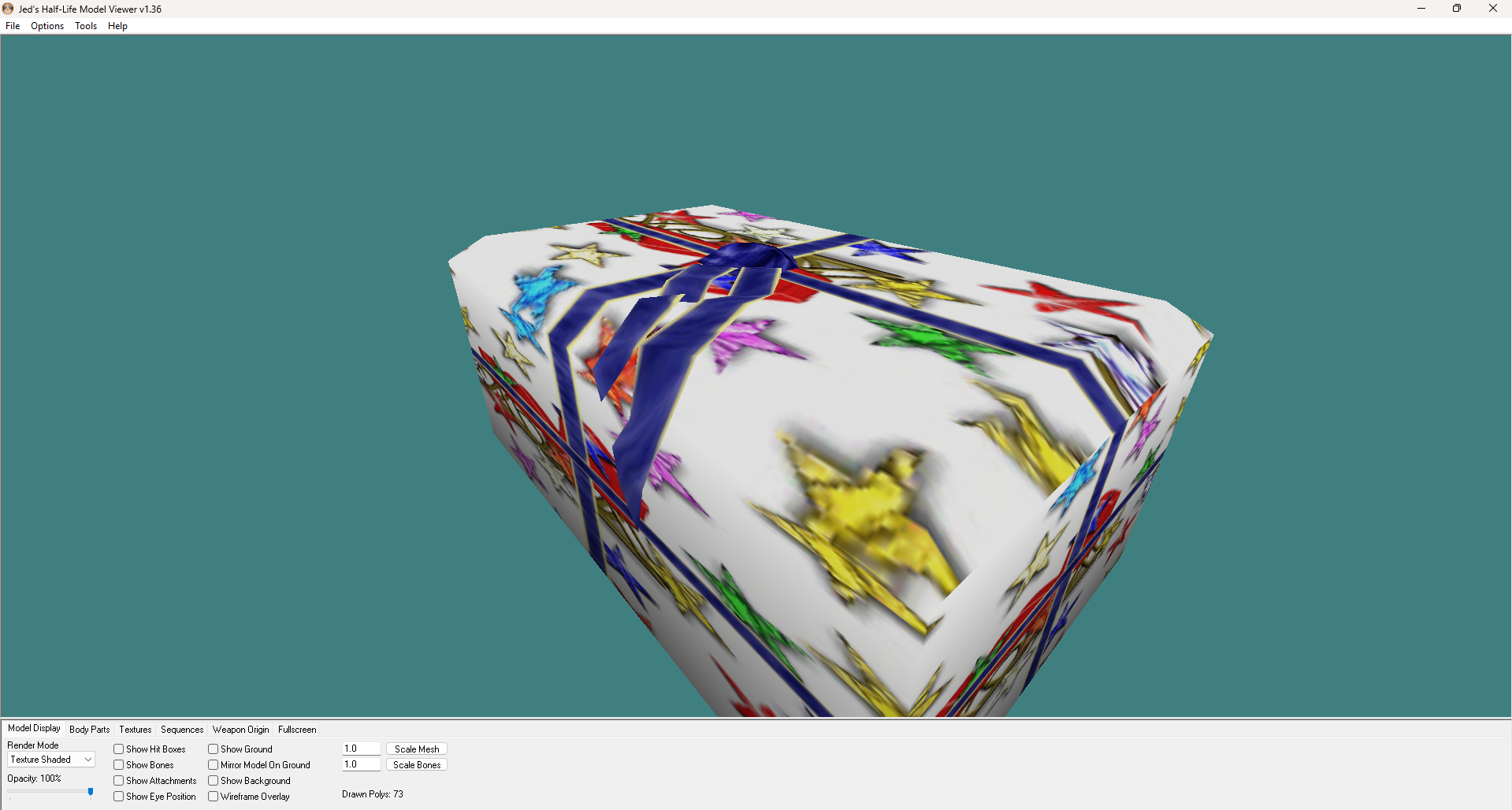
Task: Toggle Mirror Model On Ground
Action: [x=214, y=765]
